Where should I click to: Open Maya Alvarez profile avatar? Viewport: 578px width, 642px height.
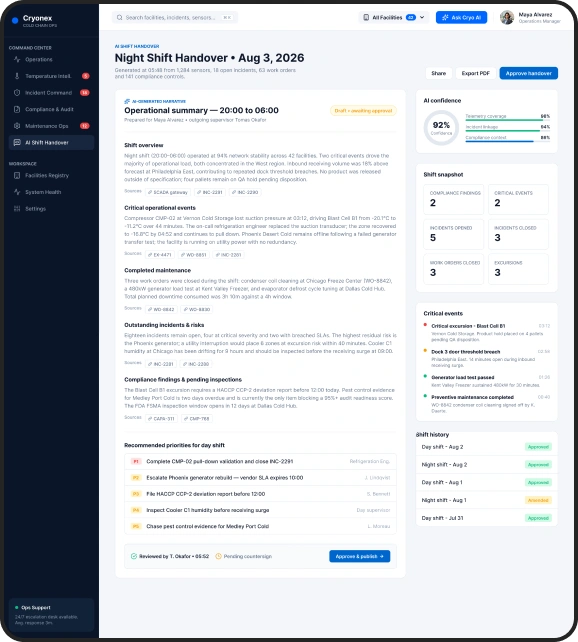(x=507, y=18)
